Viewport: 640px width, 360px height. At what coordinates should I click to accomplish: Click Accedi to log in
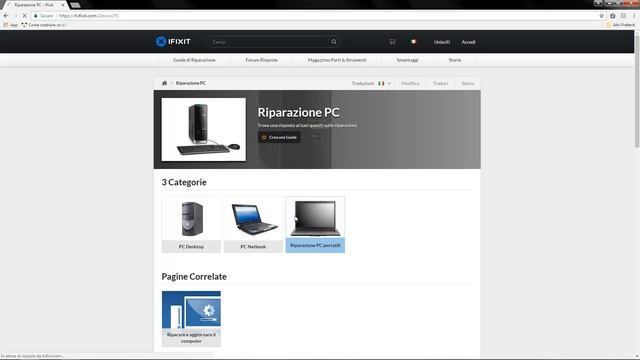[x=468, y=42]
